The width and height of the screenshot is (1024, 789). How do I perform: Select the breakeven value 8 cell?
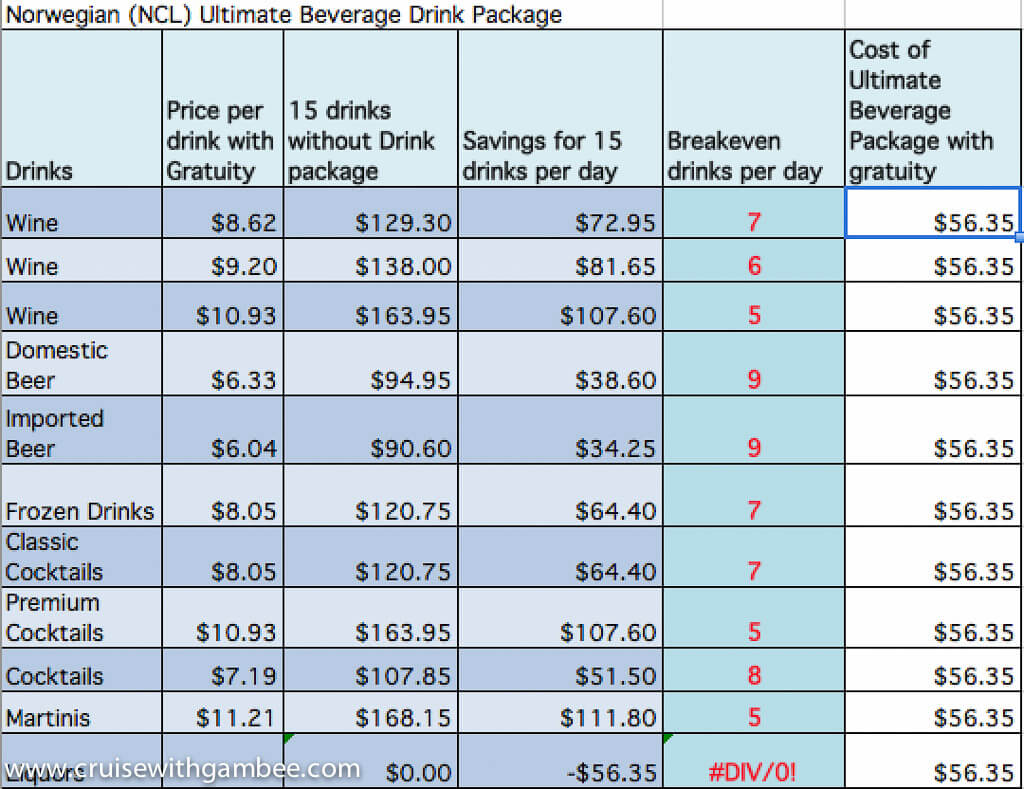(754, 669)
